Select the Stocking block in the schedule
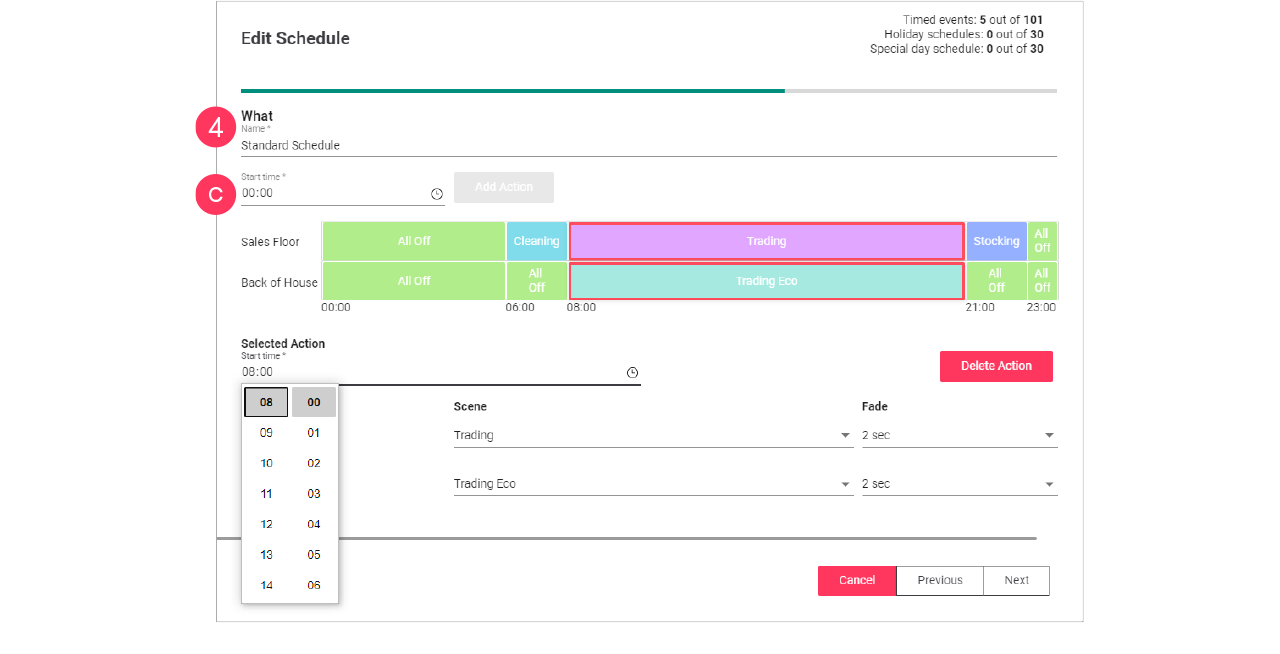The image size is (1280, 654). coord(996,241)
